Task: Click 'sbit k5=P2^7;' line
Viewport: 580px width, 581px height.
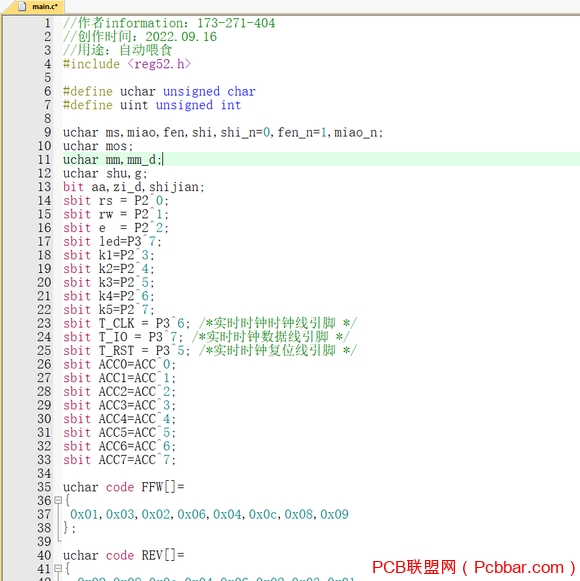Action: (x=109, y=310)
